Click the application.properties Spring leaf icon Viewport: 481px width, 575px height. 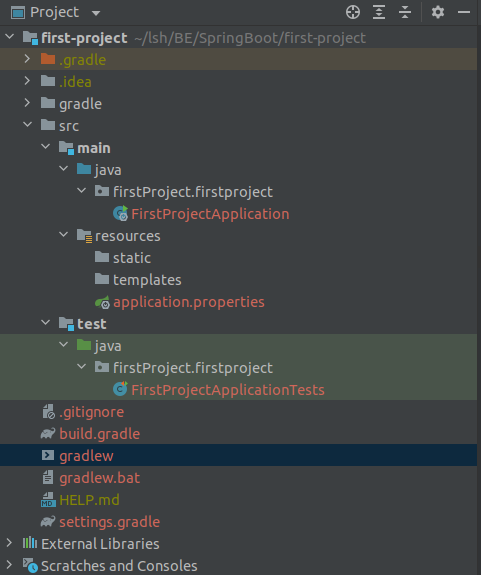tap(102, 302)
